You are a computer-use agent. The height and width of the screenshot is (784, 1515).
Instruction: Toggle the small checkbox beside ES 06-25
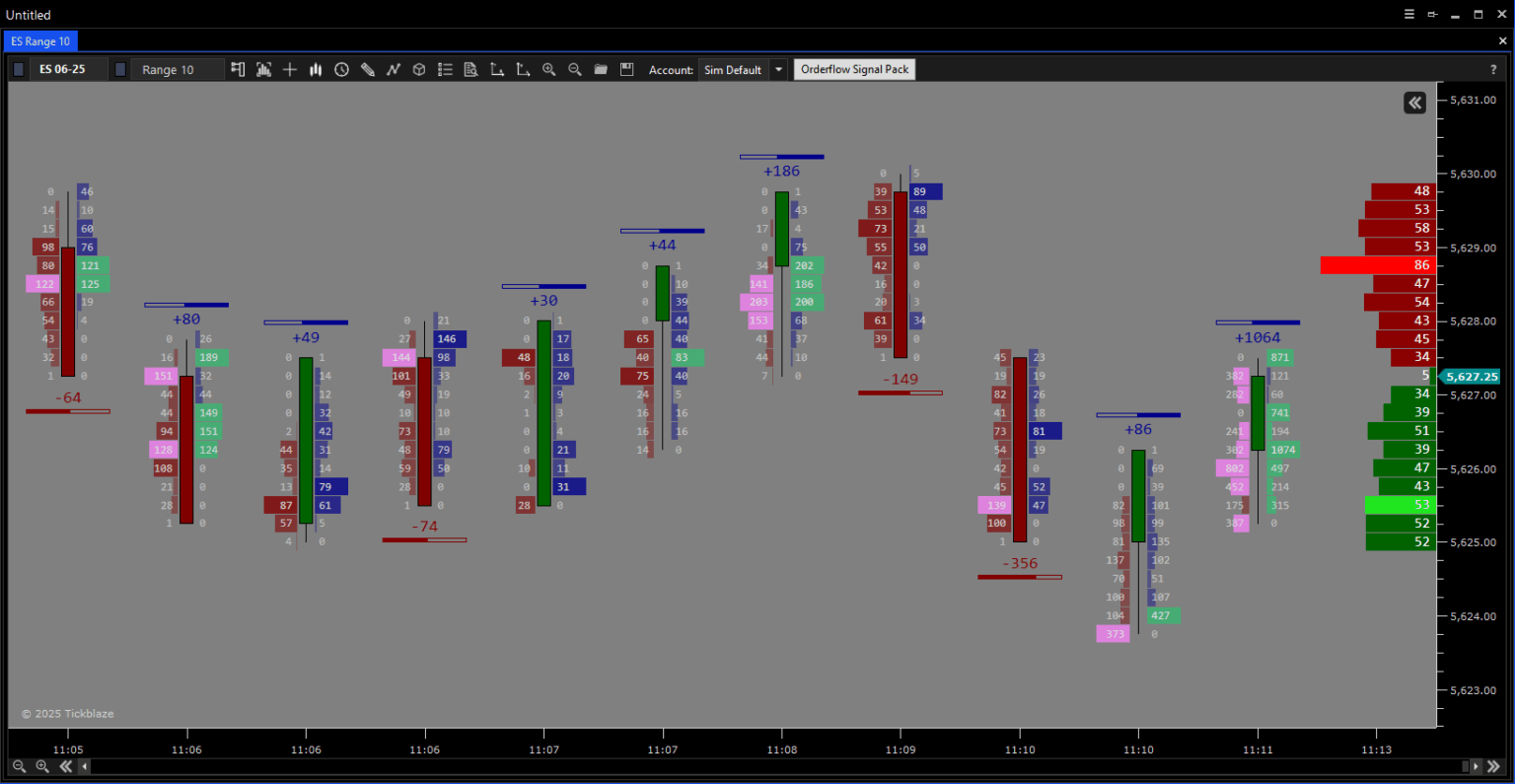[18, 69]
